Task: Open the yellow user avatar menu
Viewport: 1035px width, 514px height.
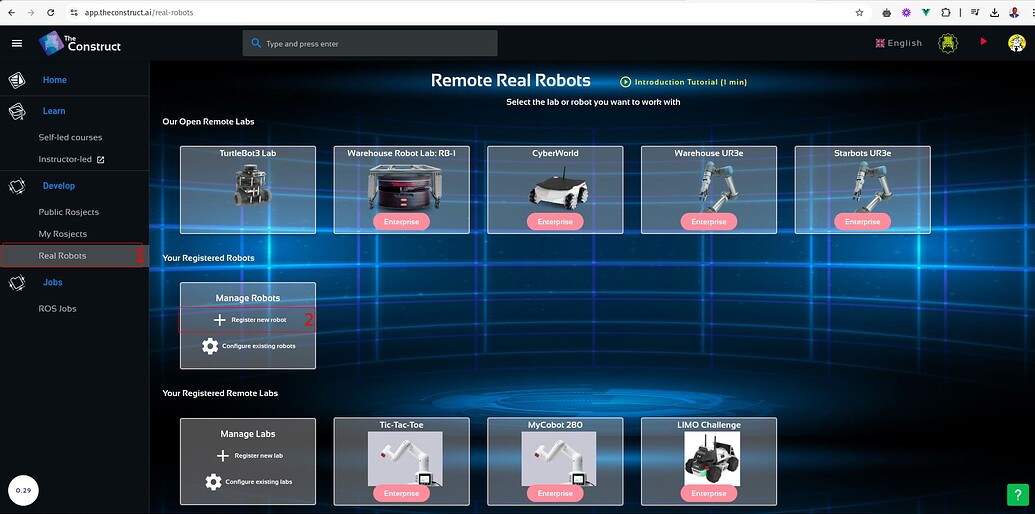Action: click(x=1017, y=44)
